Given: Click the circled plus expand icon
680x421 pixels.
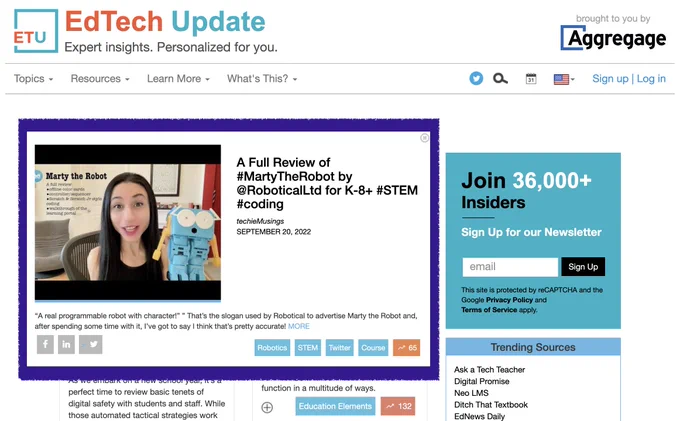Looking at the screenshot, I should coord(267,407).
